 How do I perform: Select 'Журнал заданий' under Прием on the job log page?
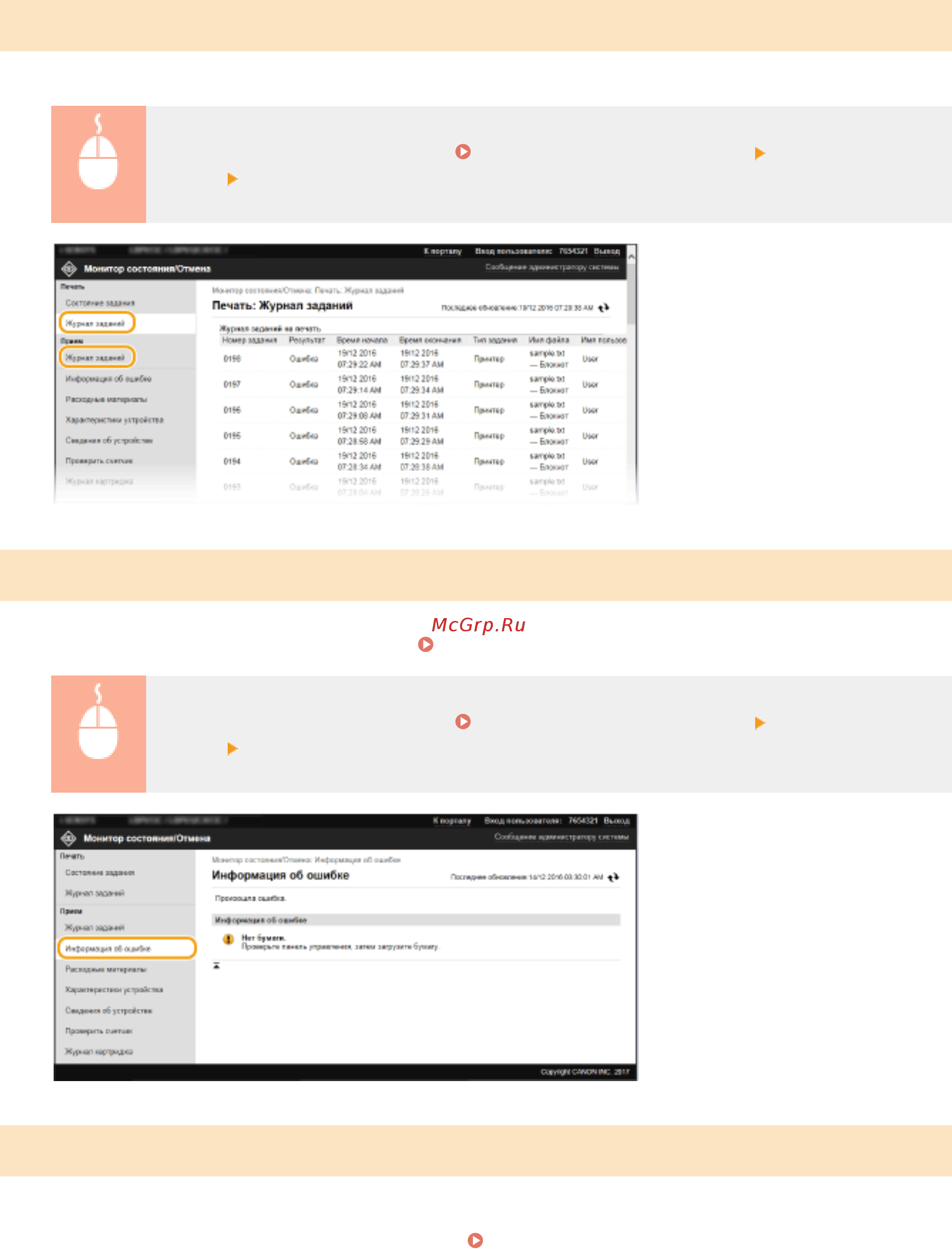96,357
